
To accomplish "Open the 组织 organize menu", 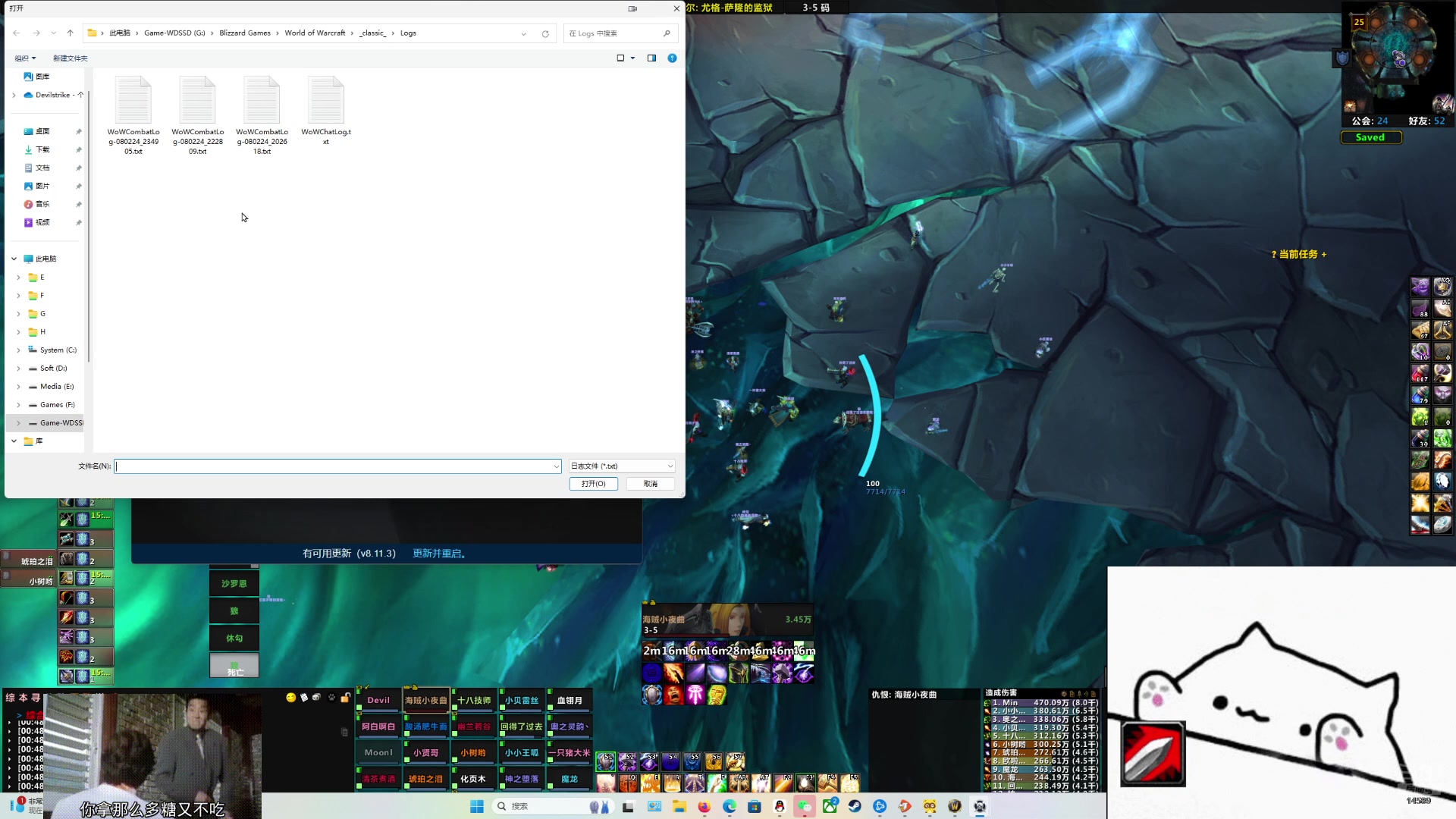I will tap(25, 58).
